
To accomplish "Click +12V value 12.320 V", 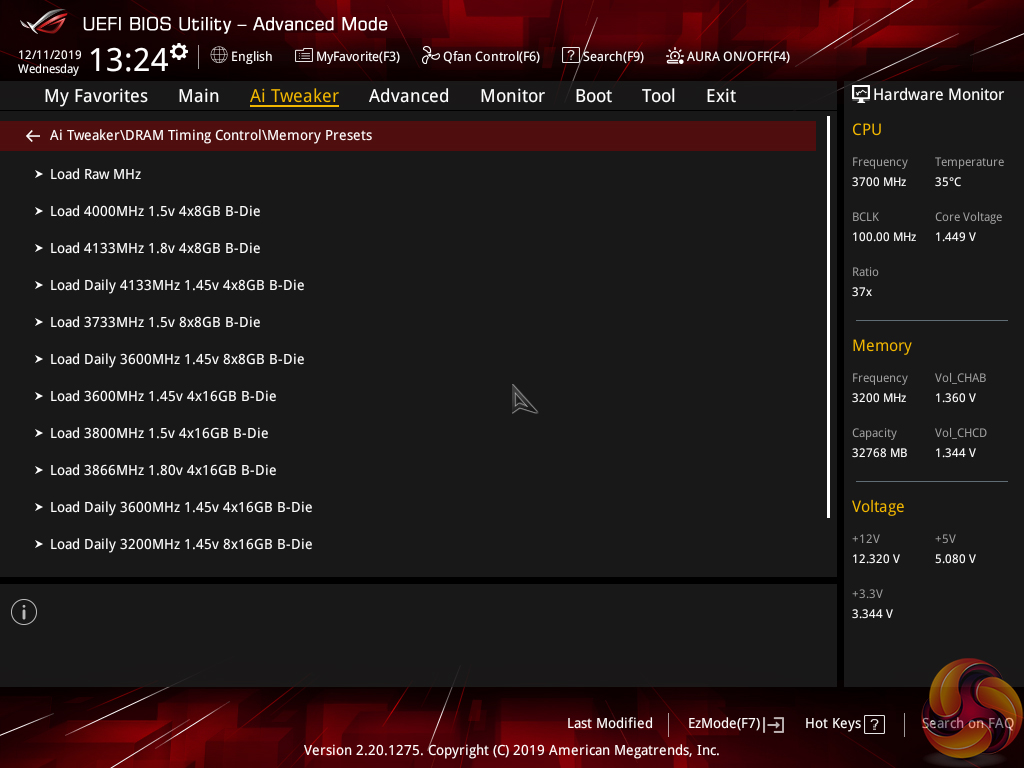I will coord(875,559).
